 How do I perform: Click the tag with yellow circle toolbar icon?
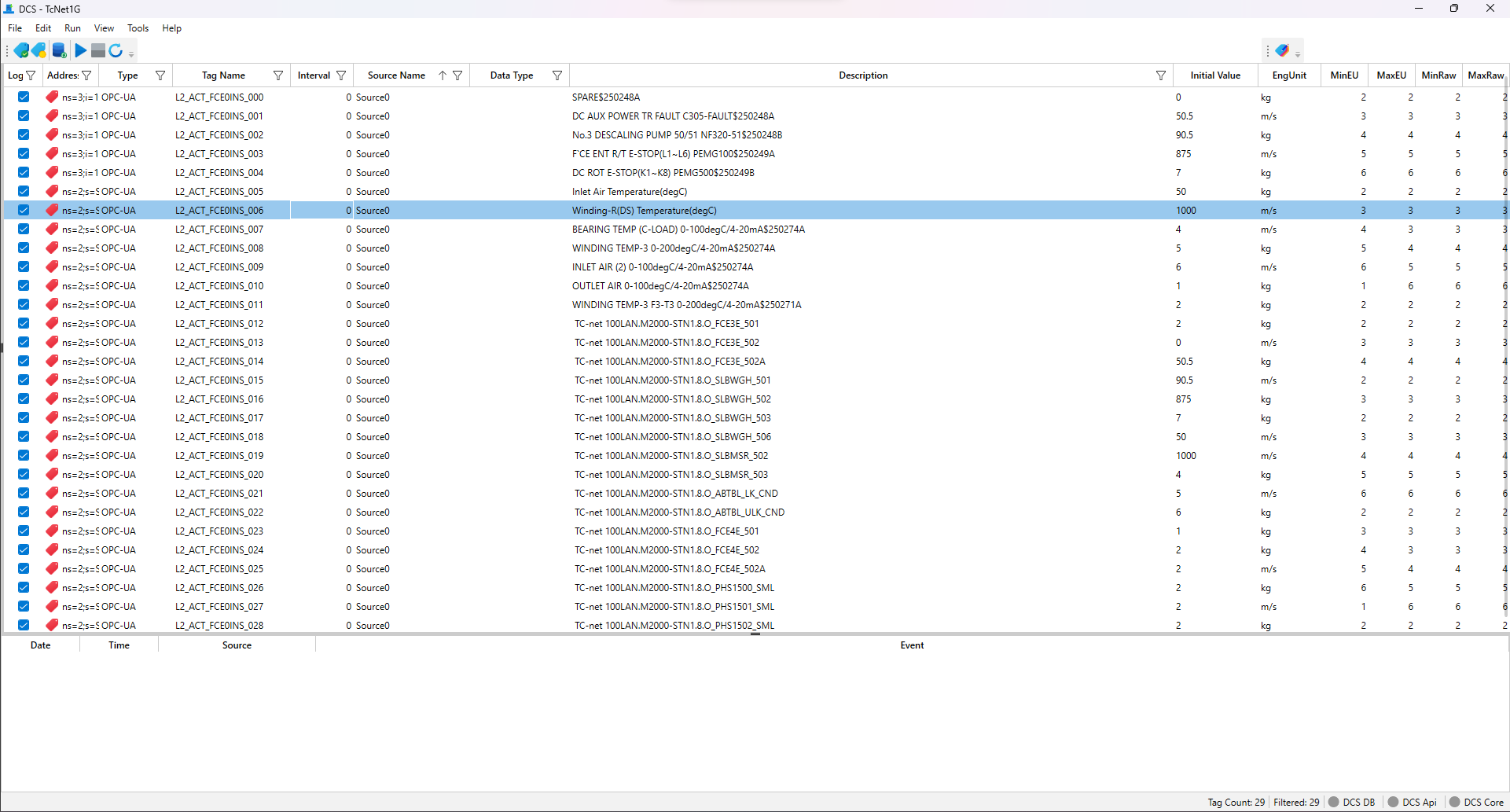point(39,50)
